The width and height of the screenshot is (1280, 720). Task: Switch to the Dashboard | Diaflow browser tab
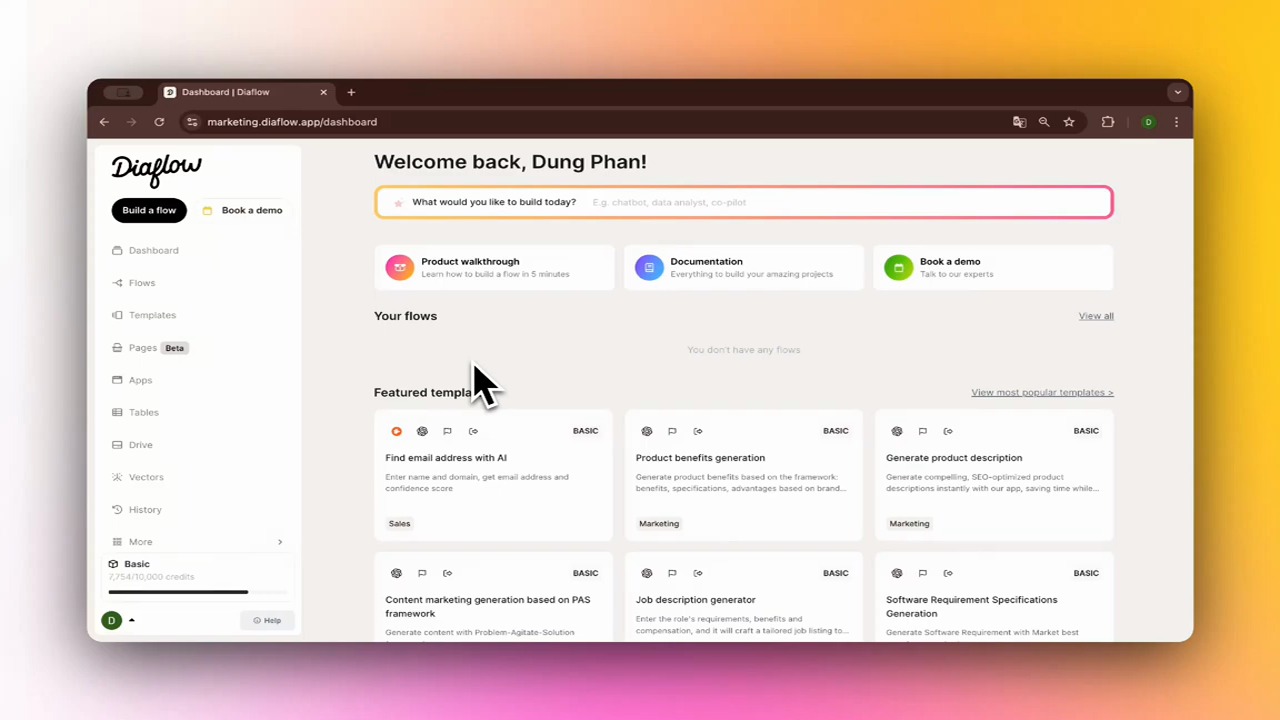246,92
